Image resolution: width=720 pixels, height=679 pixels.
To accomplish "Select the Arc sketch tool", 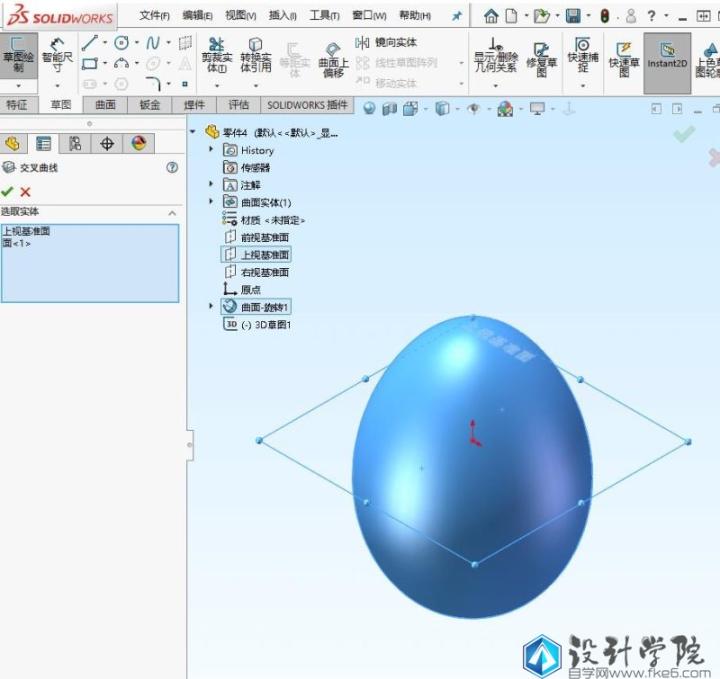I will 121,63.
